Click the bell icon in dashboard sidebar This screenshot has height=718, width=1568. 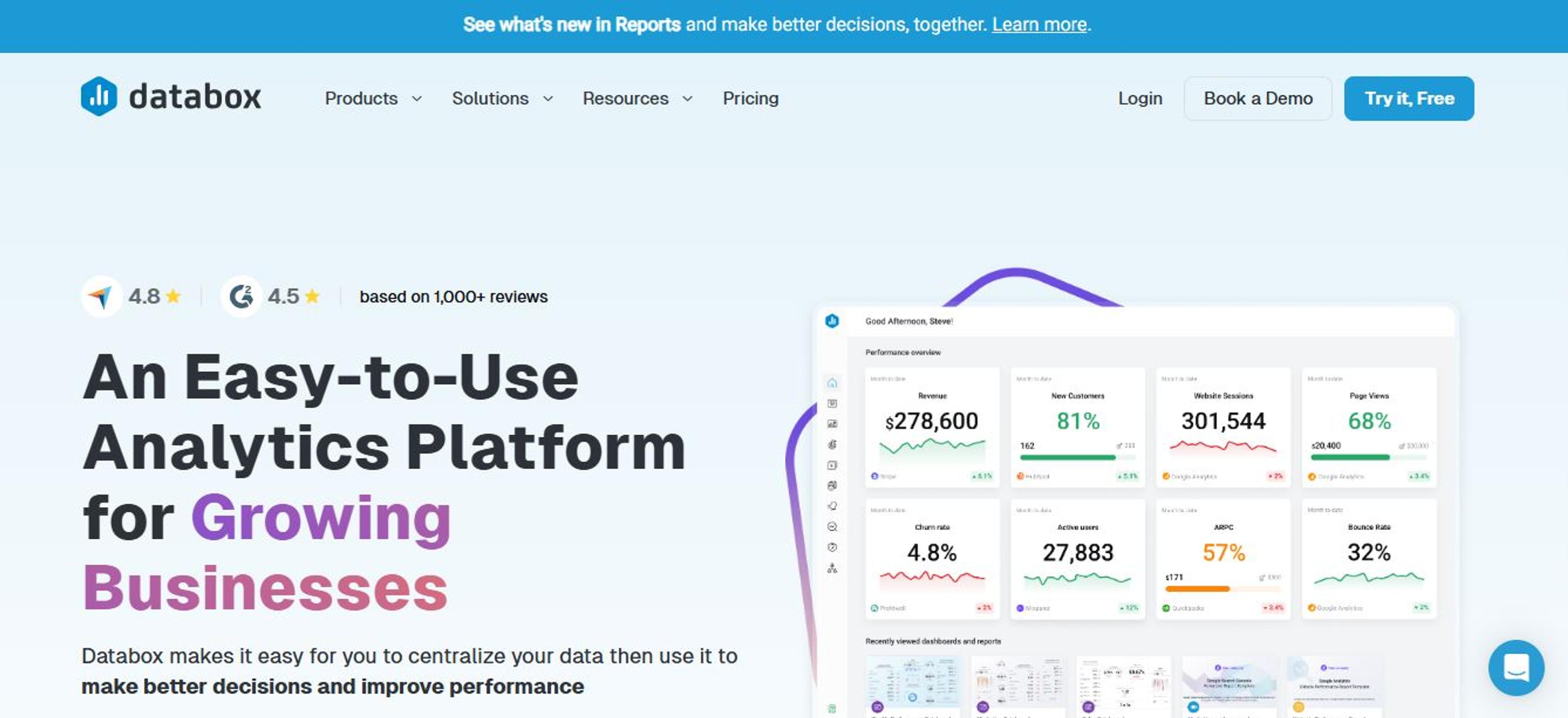832,506
